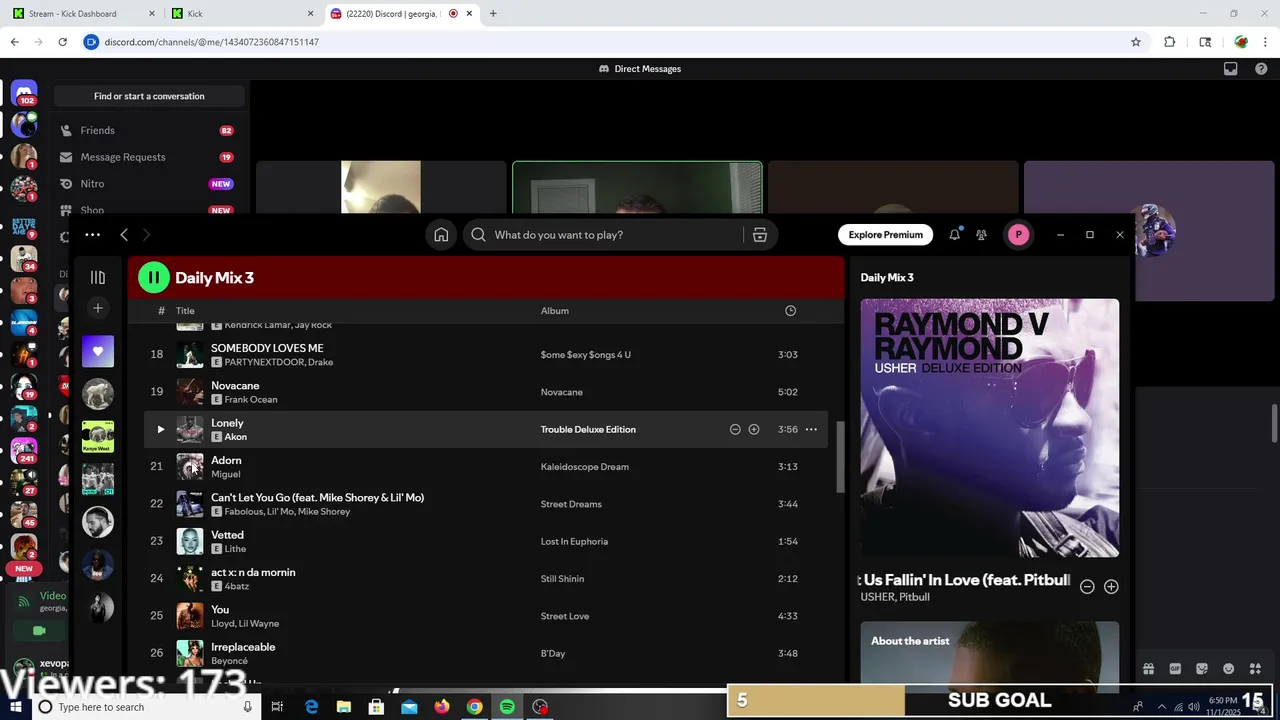Viewport: 1280px width, 720px height.
Task: Select track Irreplaceable
Action: [x=243, y=647]
